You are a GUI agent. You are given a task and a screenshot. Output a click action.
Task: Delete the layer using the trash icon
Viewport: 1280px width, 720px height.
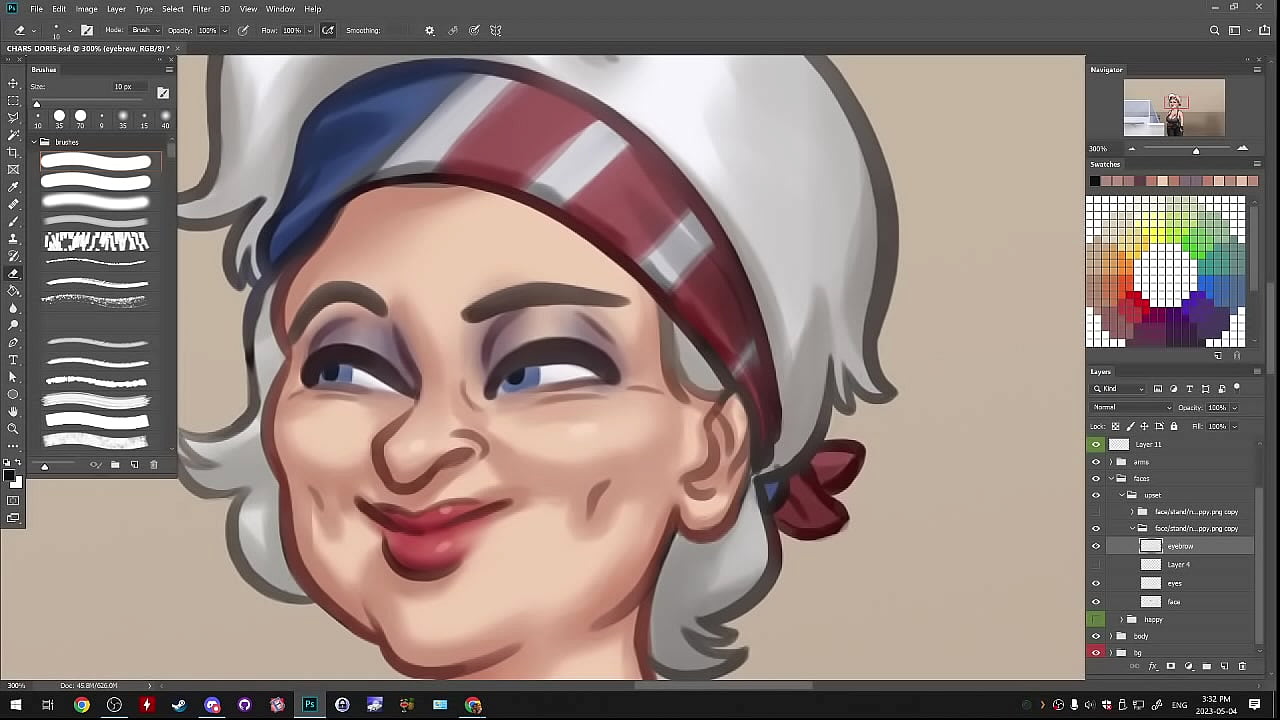(1242, 666)
